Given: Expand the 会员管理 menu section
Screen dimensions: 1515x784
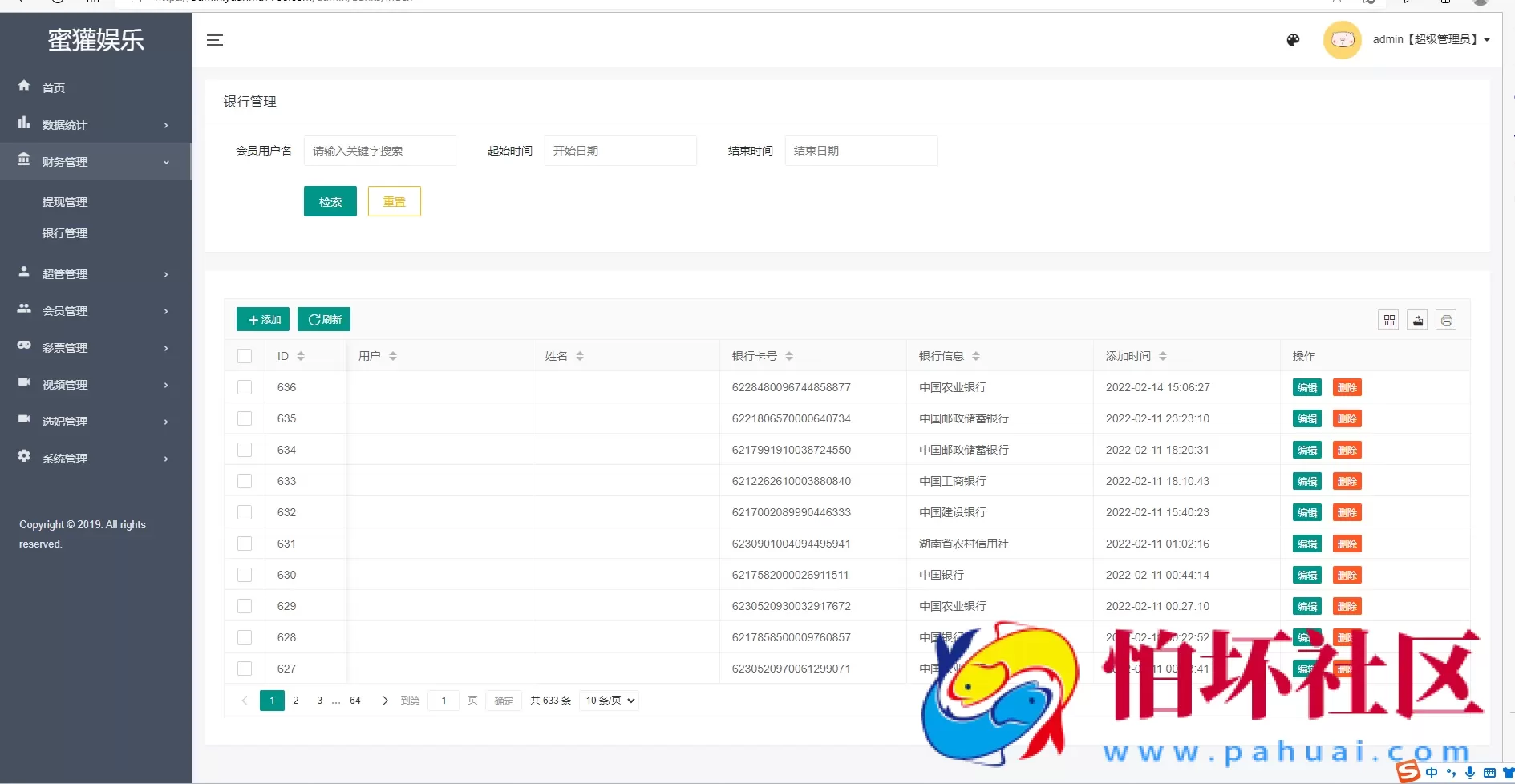Looking at the screenshot, I should point(66,310).
